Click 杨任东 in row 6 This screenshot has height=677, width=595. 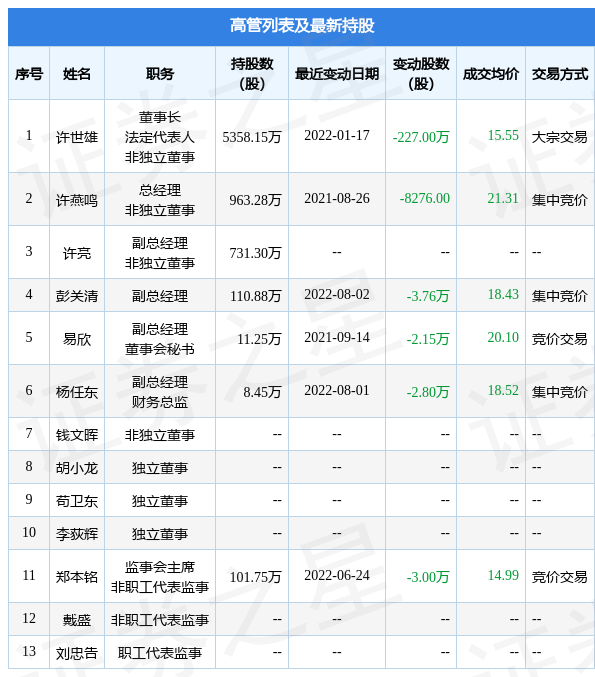(77, 392)
